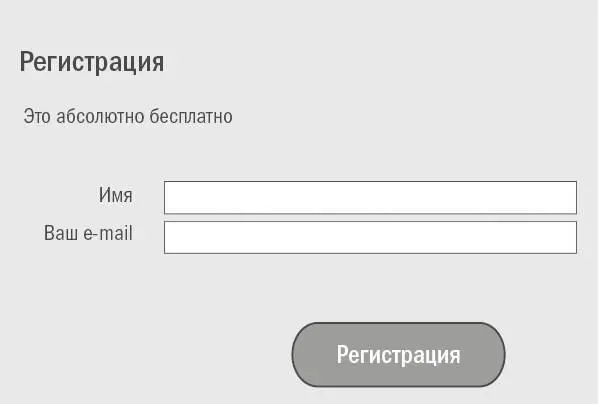The image size is (599, 404).
Task: Focus the email address entry box
Action: [370, 237]
